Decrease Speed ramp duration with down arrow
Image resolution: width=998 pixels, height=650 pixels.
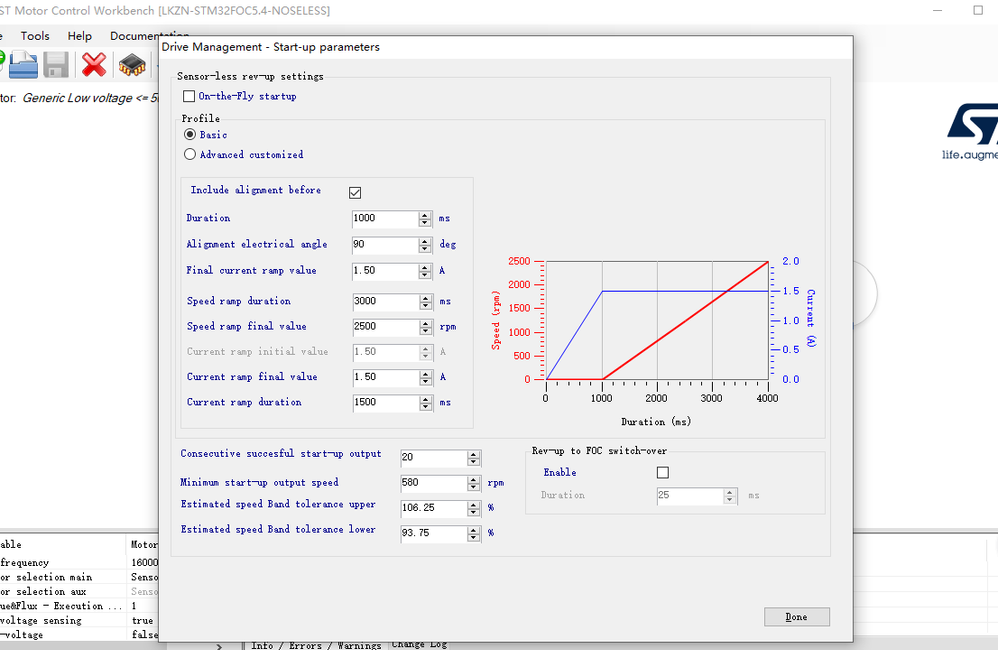[425, 306]
